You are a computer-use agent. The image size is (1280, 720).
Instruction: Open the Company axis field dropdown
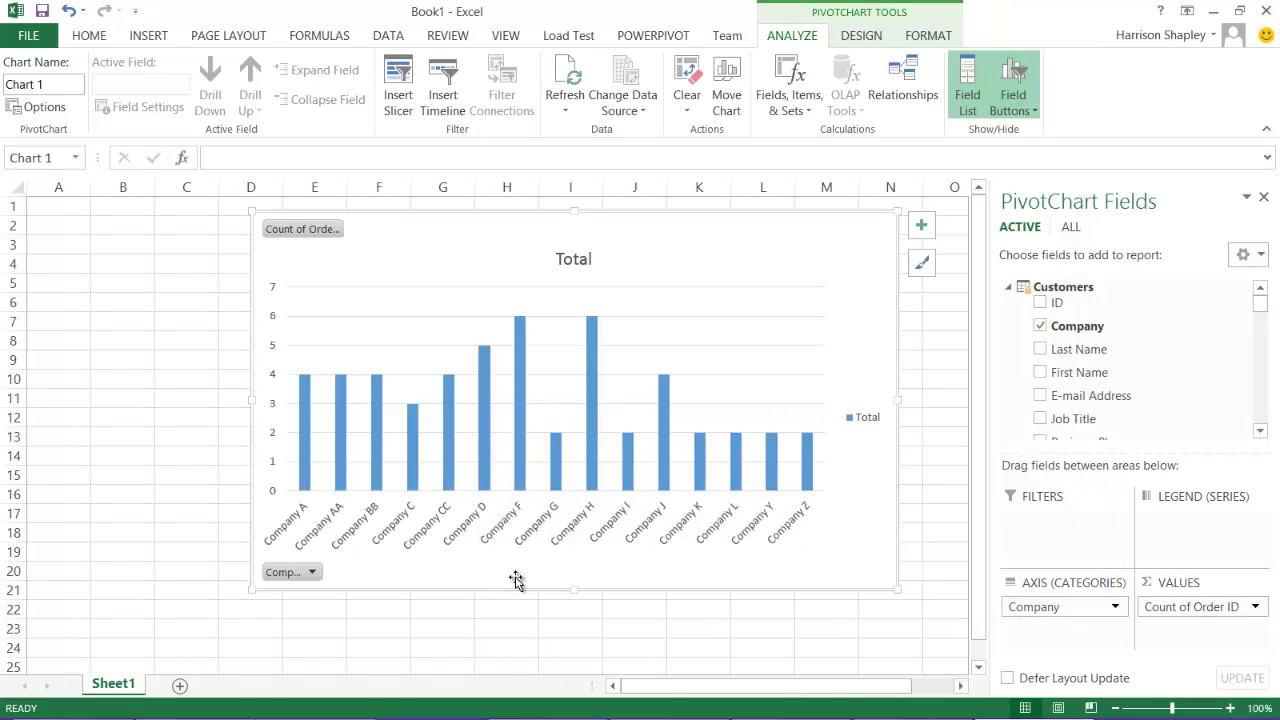tap(1115, 607)
